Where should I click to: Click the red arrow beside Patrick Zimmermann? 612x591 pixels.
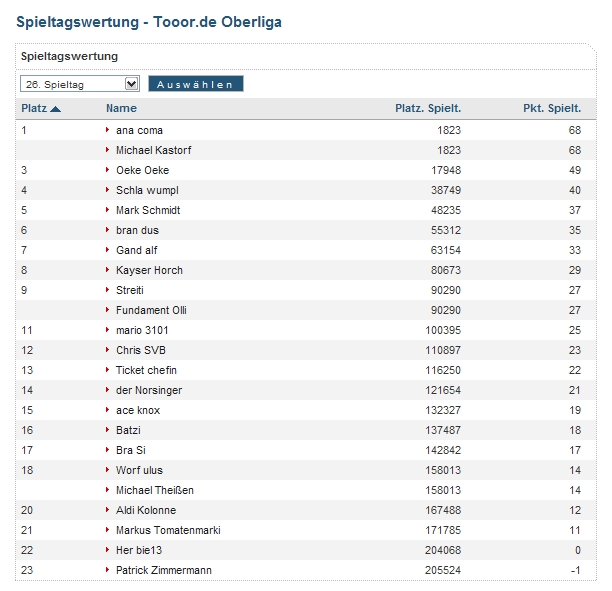(x=108, y=570)
